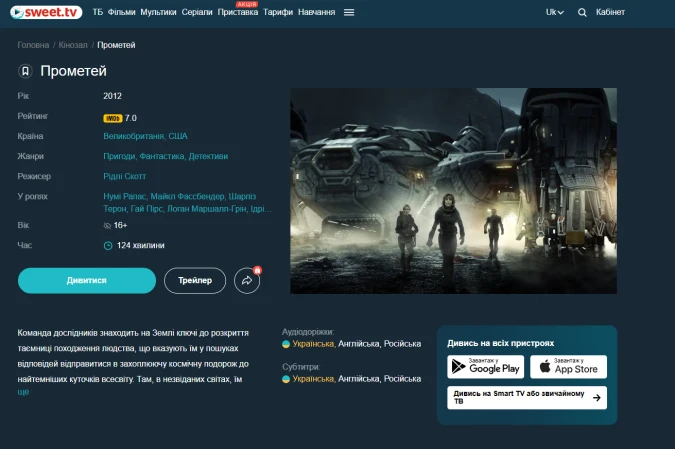
Task: Open the Uk language dropdown
Action: [554, 12]
